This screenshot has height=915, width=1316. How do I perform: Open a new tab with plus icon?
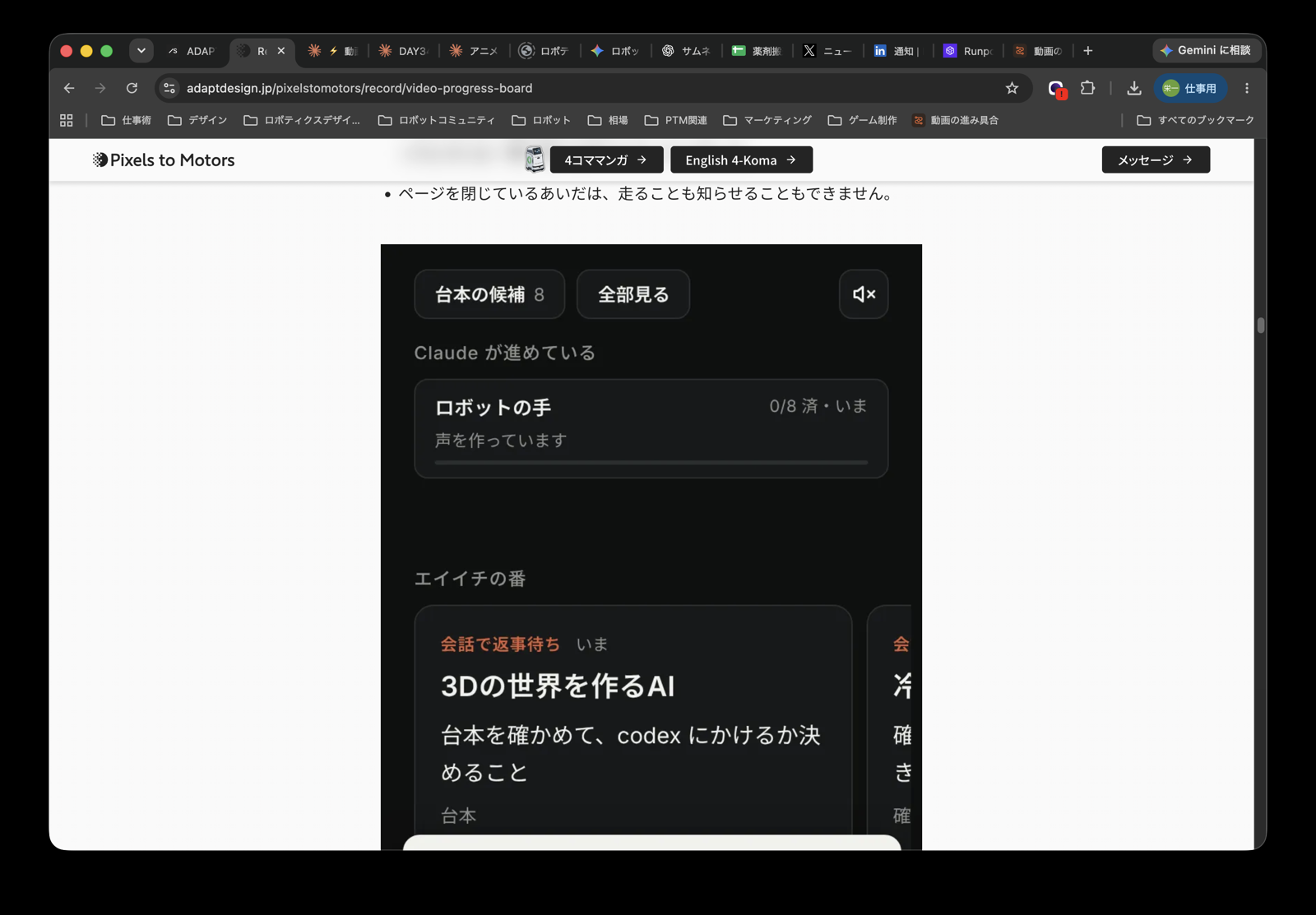(x=1087, y=51)
